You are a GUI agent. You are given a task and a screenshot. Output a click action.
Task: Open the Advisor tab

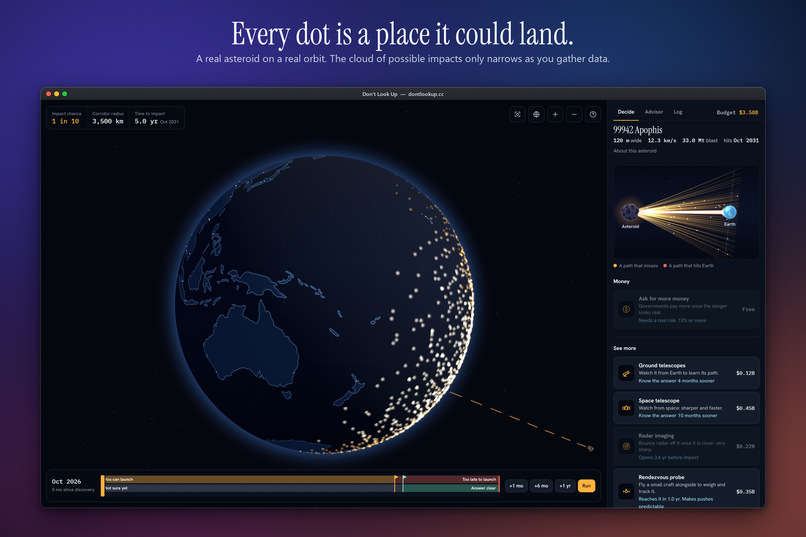(x=654, y=112)
